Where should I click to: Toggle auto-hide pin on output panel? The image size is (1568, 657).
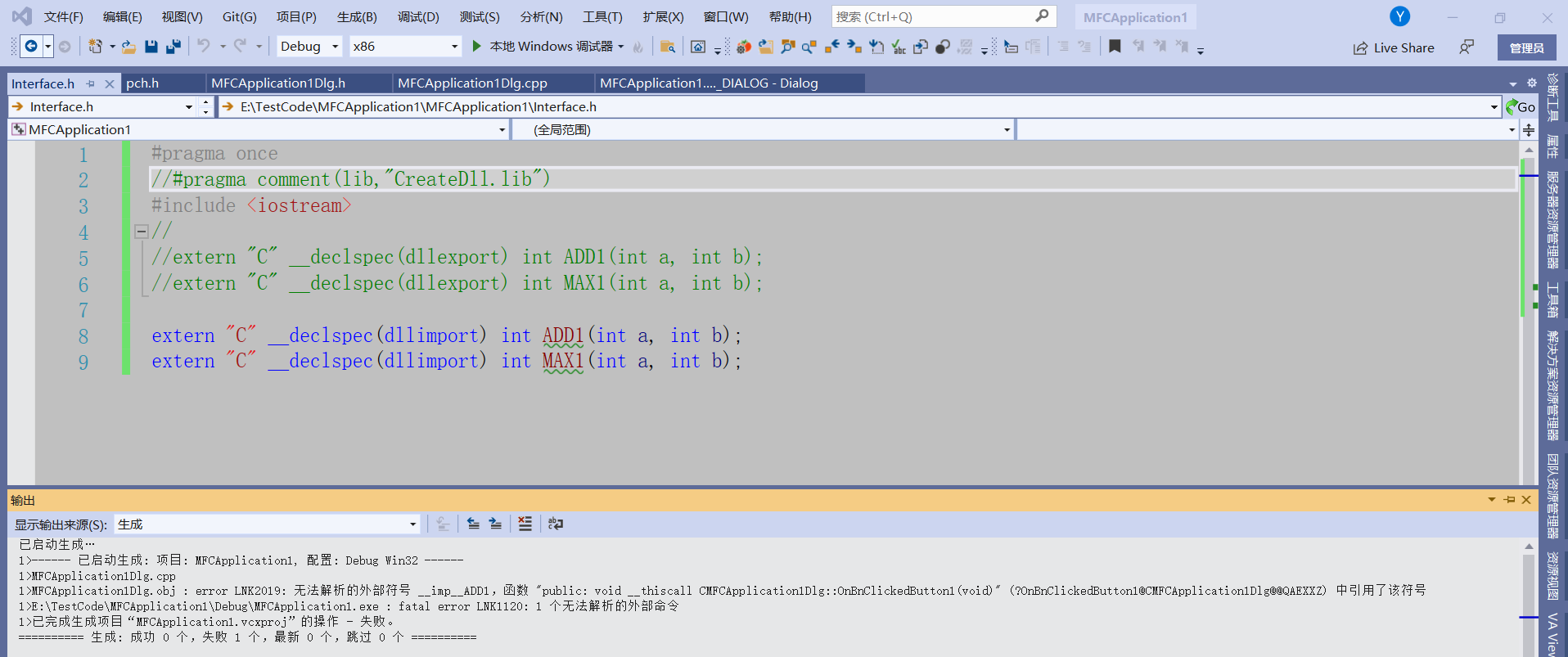pyautogui.click(x=1509, y=500)
